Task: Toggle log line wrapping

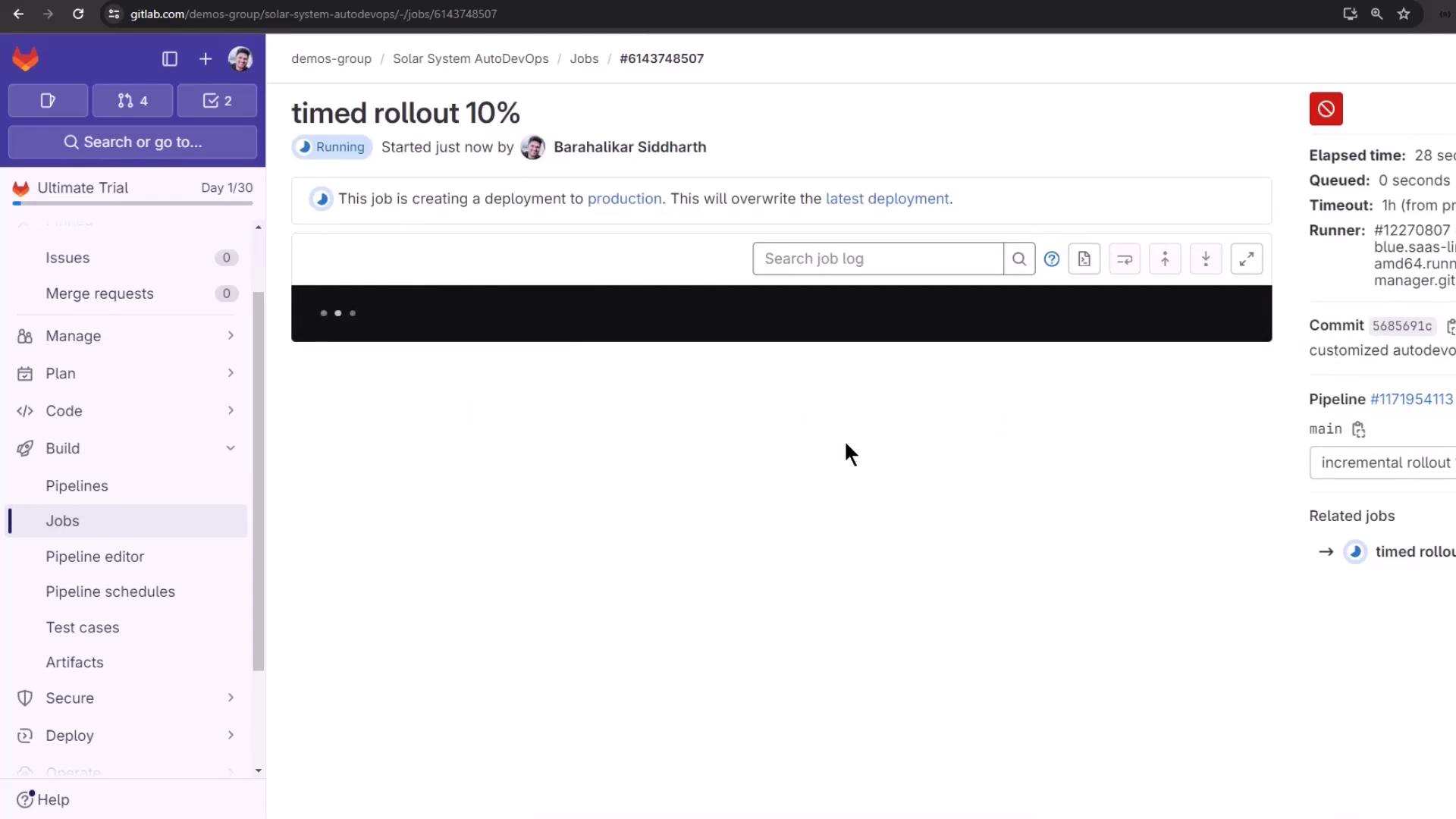Action: click(1125, 259)
